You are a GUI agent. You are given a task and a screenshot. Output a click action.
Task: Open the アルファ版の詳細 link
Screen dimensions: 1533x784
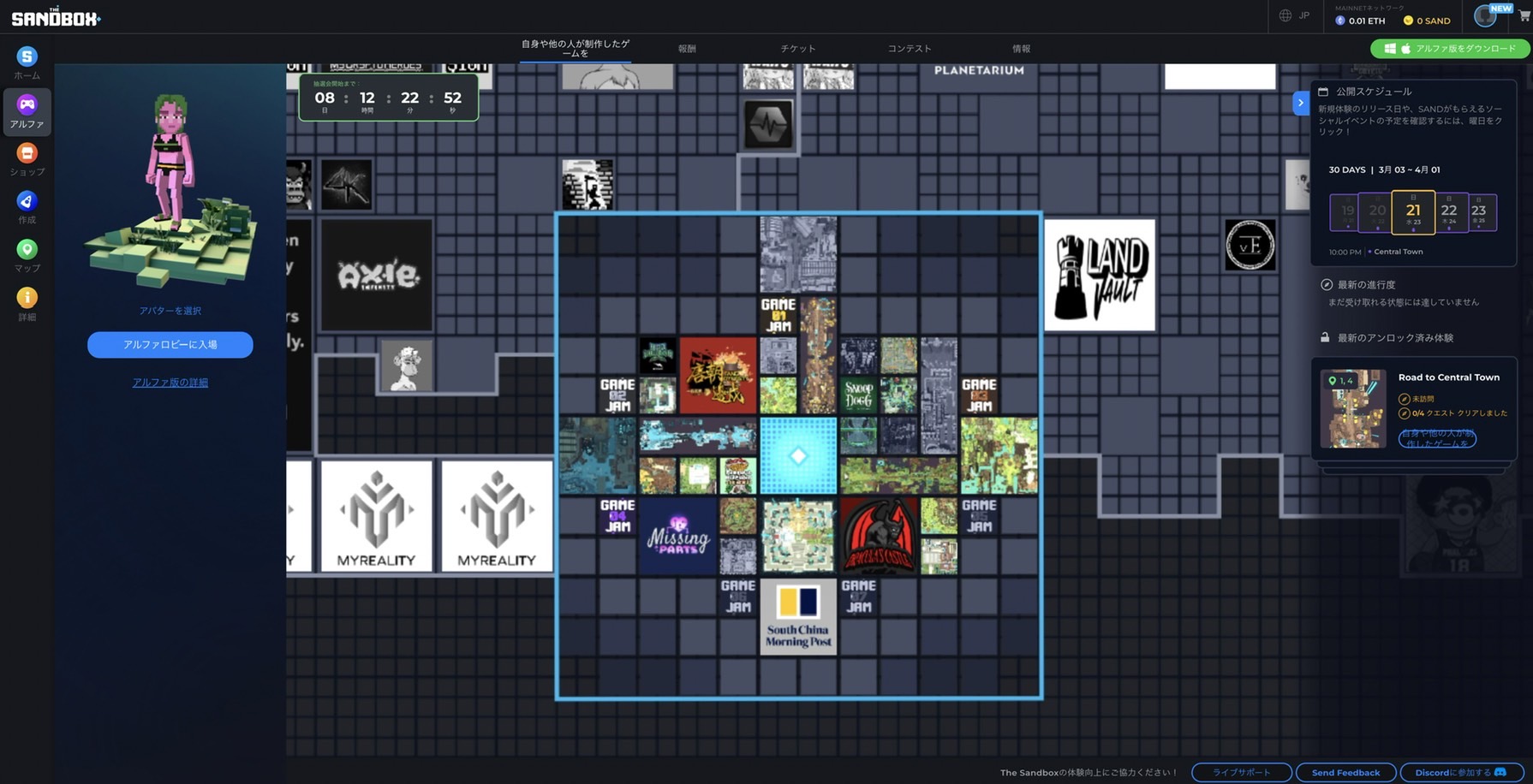click(x=170, y=383)
